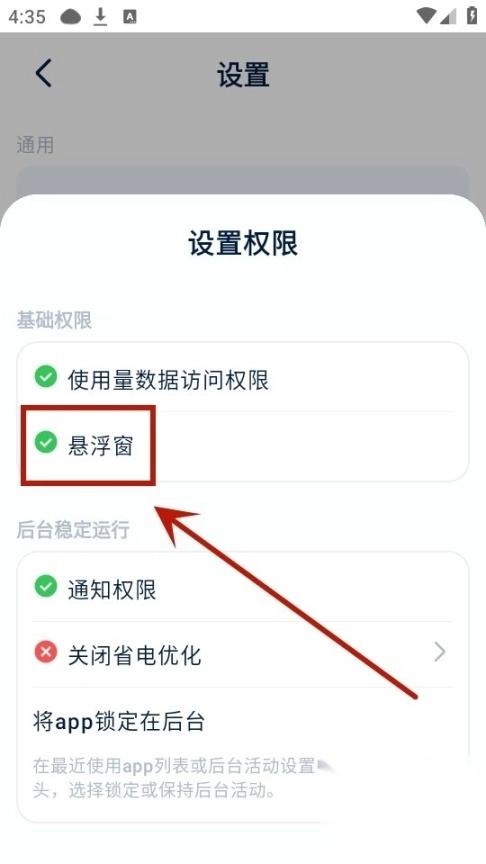
Task: Open the 关闭省电优化 chevron arrow
Action: pyautogui.click(x=440, y=652)
